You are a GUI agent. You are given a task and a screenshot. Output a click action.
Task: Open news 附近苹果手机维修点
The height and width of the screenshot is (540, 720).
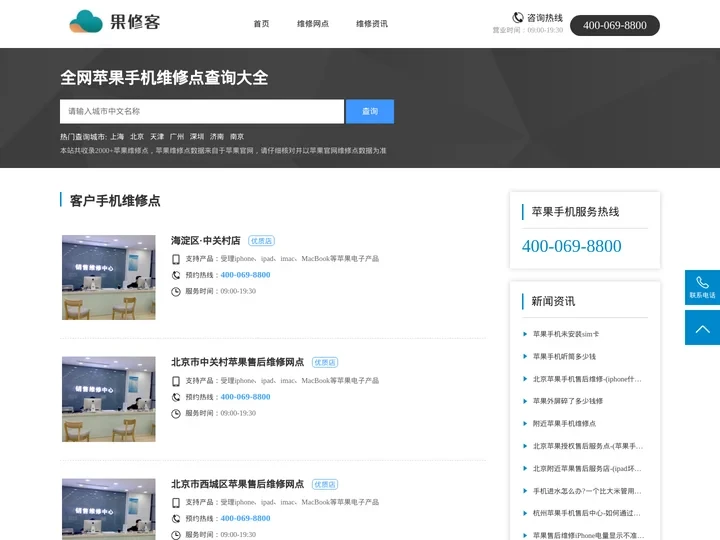[x=564, y=423]
